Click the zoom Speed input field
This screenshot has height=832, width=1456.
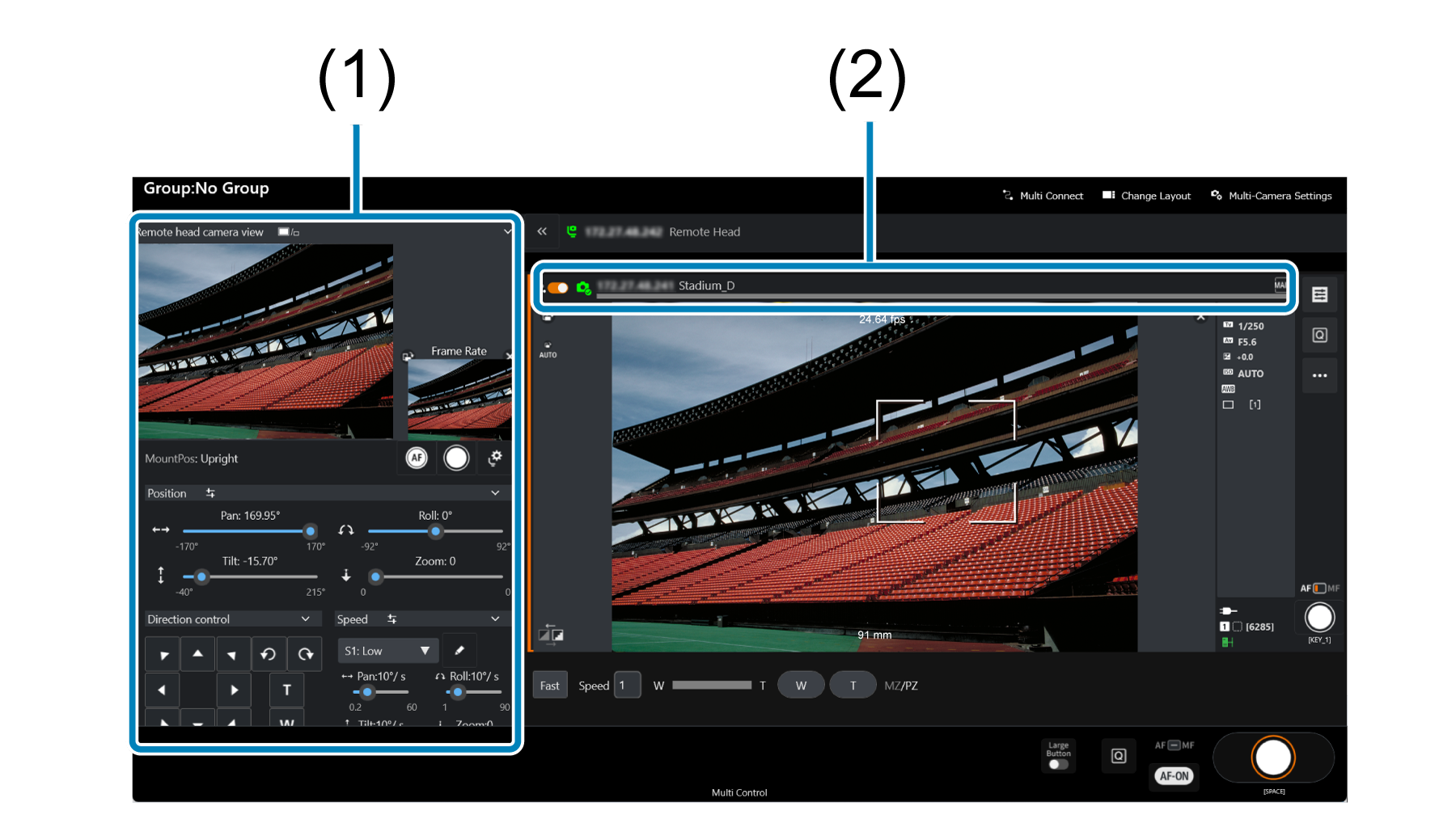tap(628, 685)
